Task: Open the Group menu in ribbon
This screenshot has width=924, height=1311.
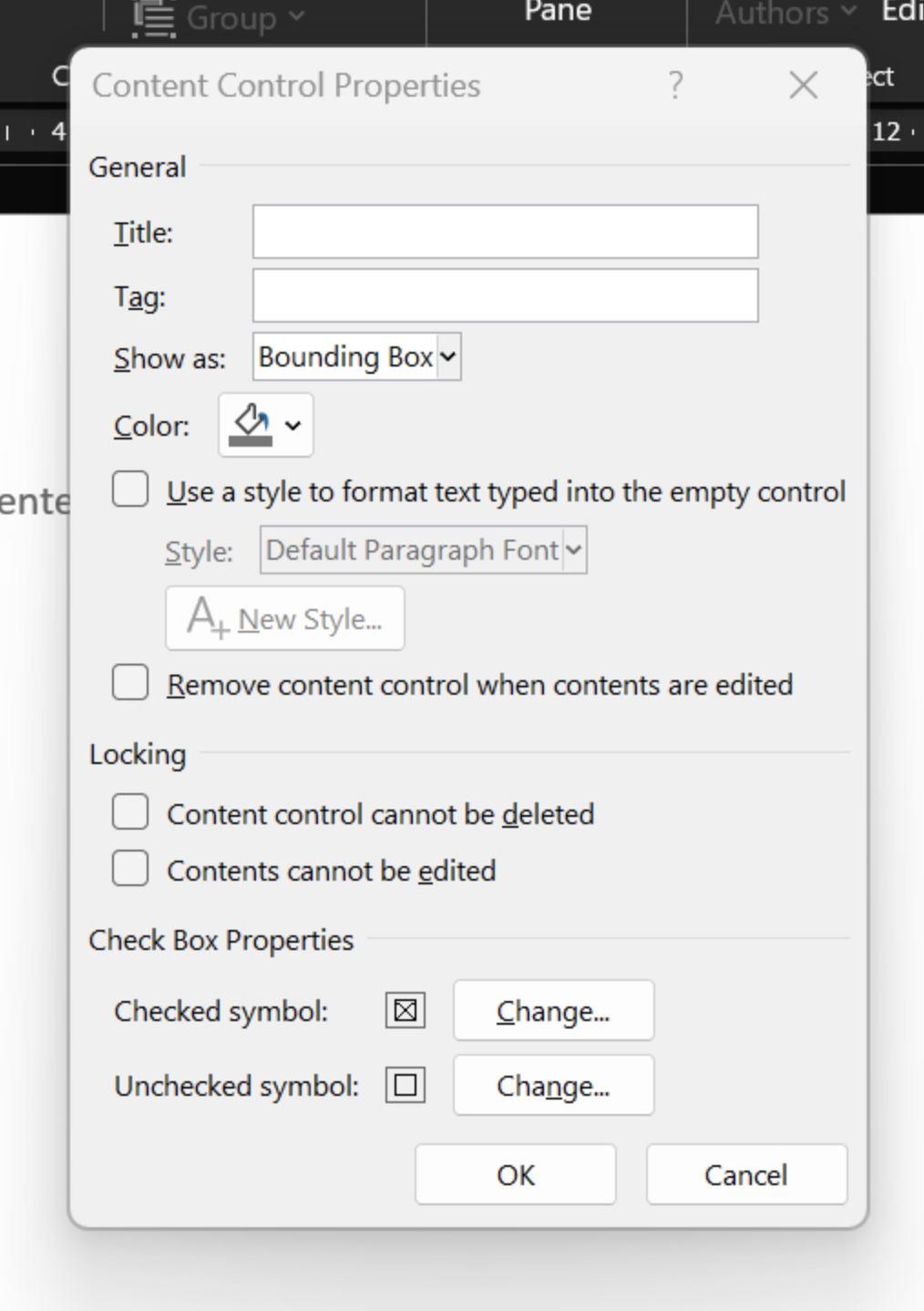Action: pyautogui.click(x=219, y=18)
